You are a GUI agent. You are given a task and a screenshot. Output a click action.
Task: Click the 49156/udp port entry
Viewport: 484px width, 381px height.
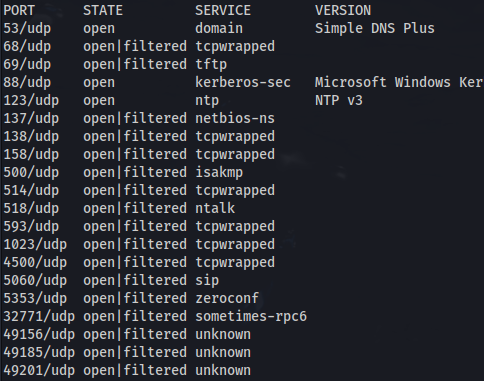[39, 334]
